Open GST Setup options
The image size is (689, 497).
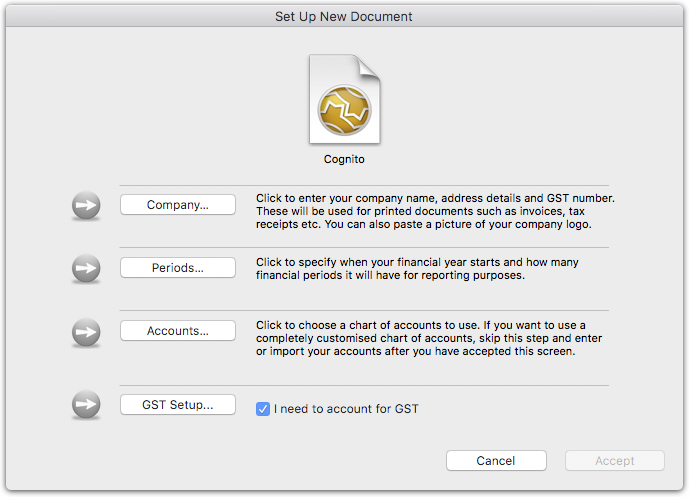tap(178, 404)
